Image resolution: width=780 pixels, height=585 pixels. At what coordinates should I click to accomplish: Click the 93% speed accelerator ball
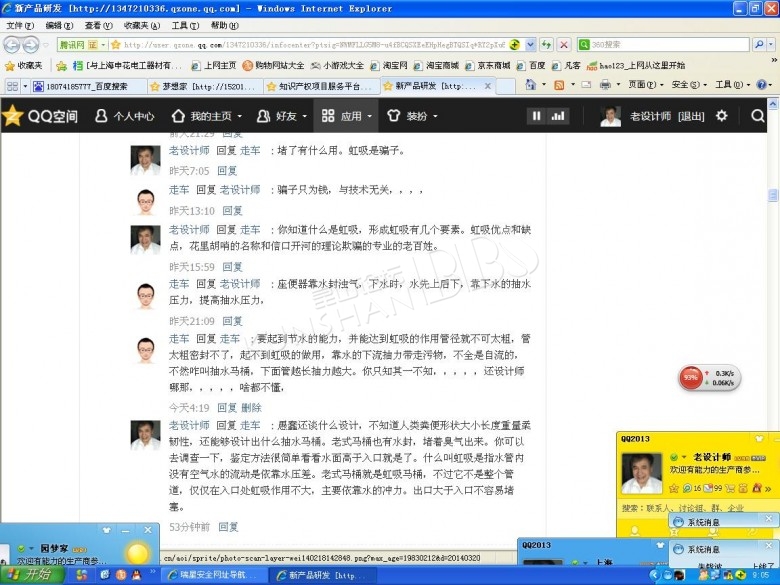click(690, 378)
